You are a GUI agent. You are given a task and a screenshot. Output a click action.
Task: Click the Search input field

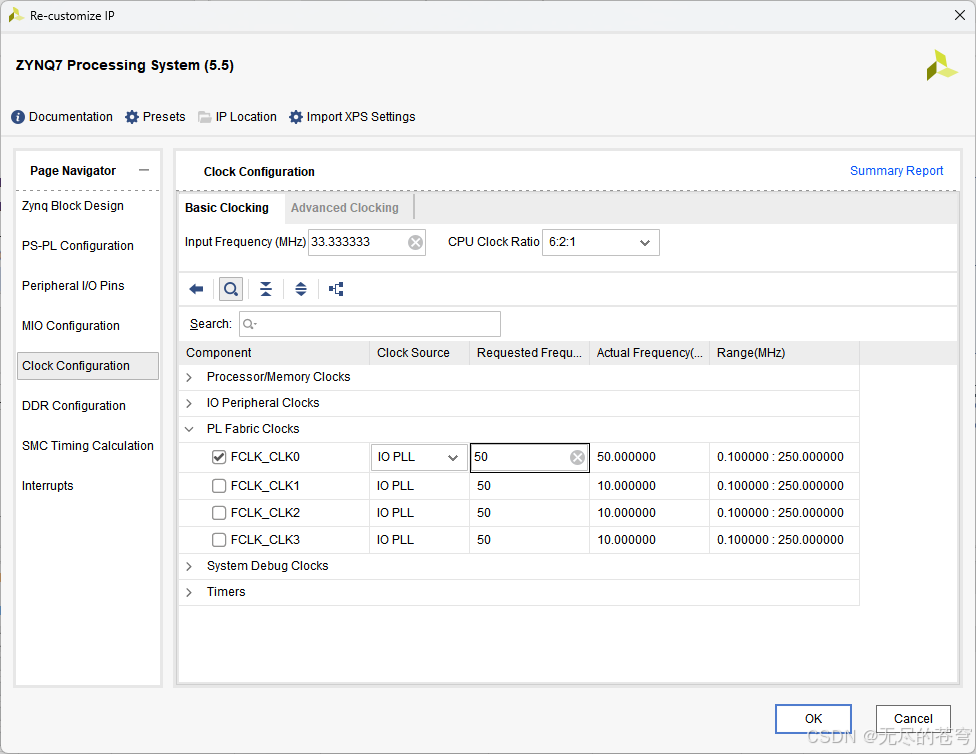click(x=370, y=324)
